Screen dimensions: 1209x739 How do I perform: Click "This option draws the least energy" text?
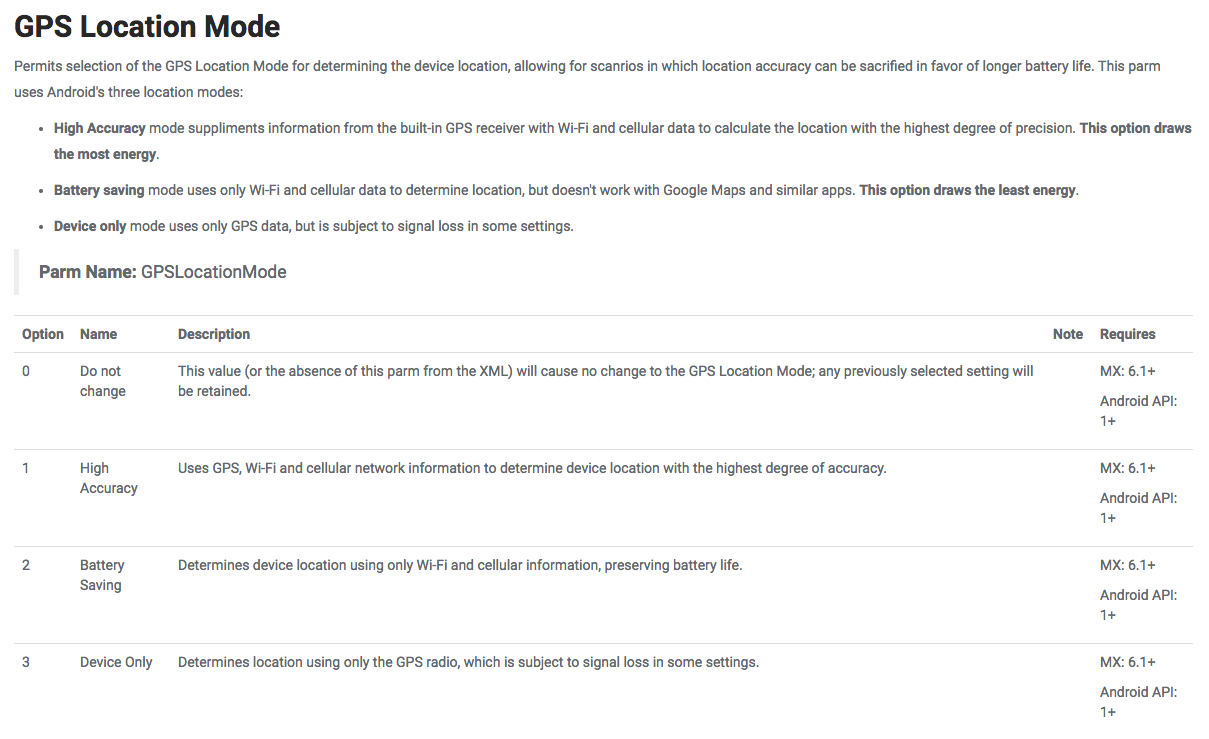pos(967,190)
